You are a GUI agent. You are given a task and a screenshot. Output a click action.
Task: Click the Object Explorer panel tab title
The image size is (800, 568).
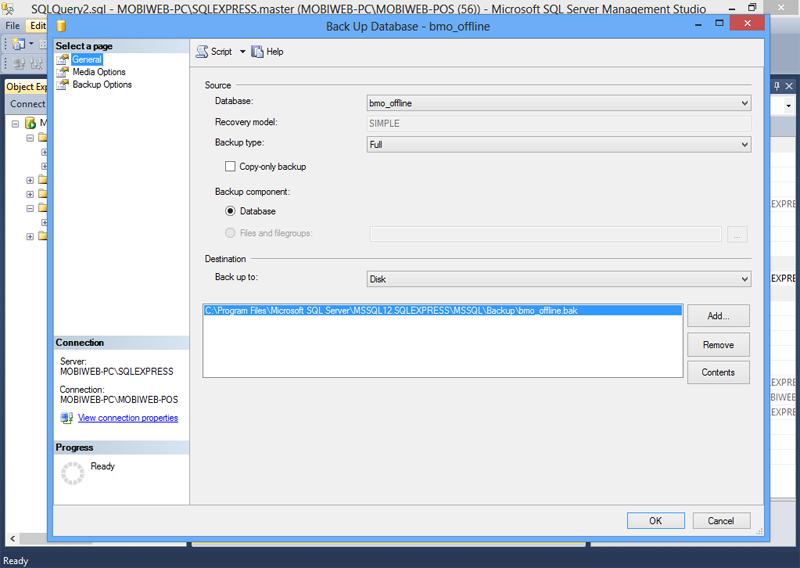[x=27, y=87]
